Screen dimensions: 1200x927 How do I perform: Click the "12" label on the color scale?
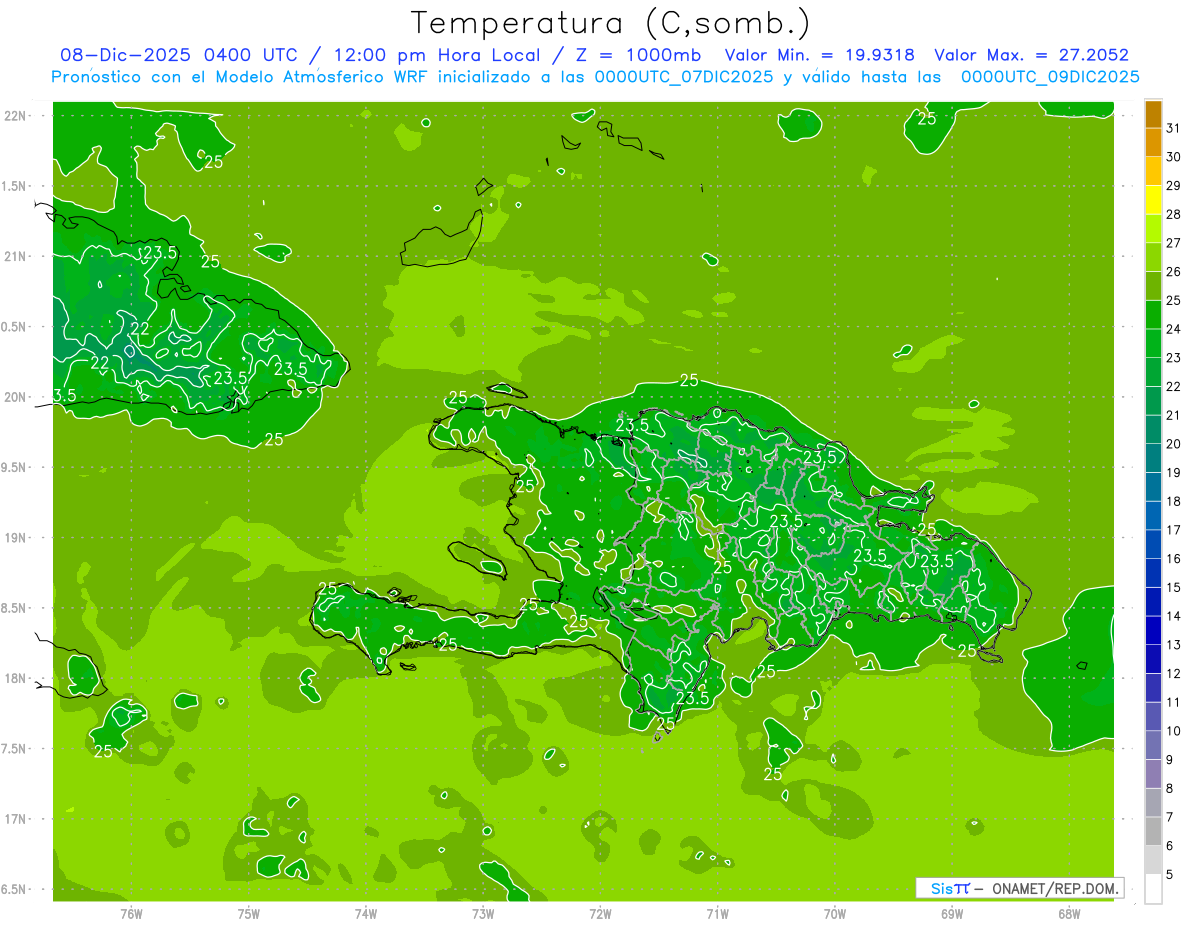[1174, 674]
